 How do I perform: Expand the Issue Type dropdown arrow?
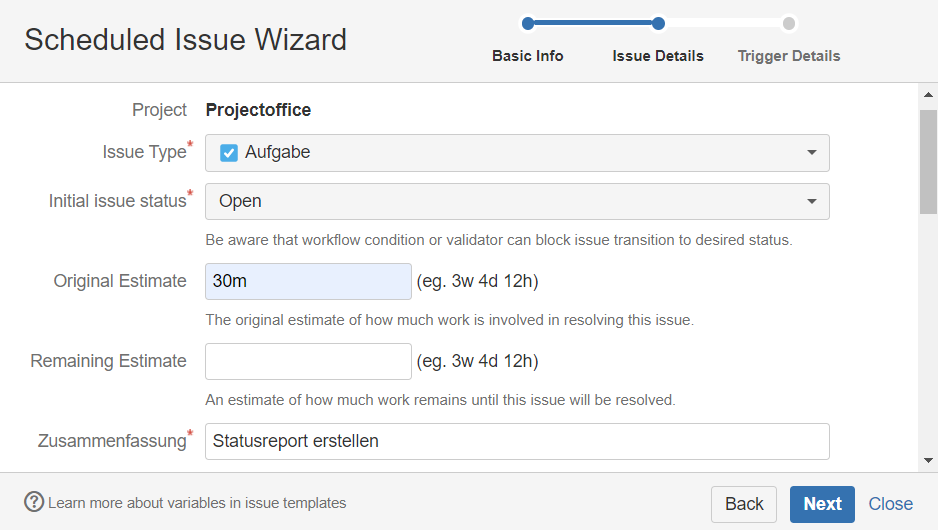point(812,153)
